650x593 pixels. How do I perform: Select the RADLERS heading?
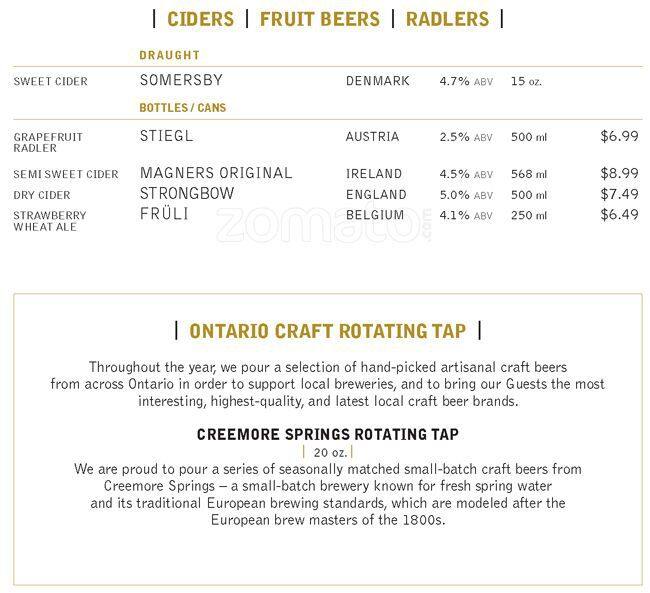447,19
